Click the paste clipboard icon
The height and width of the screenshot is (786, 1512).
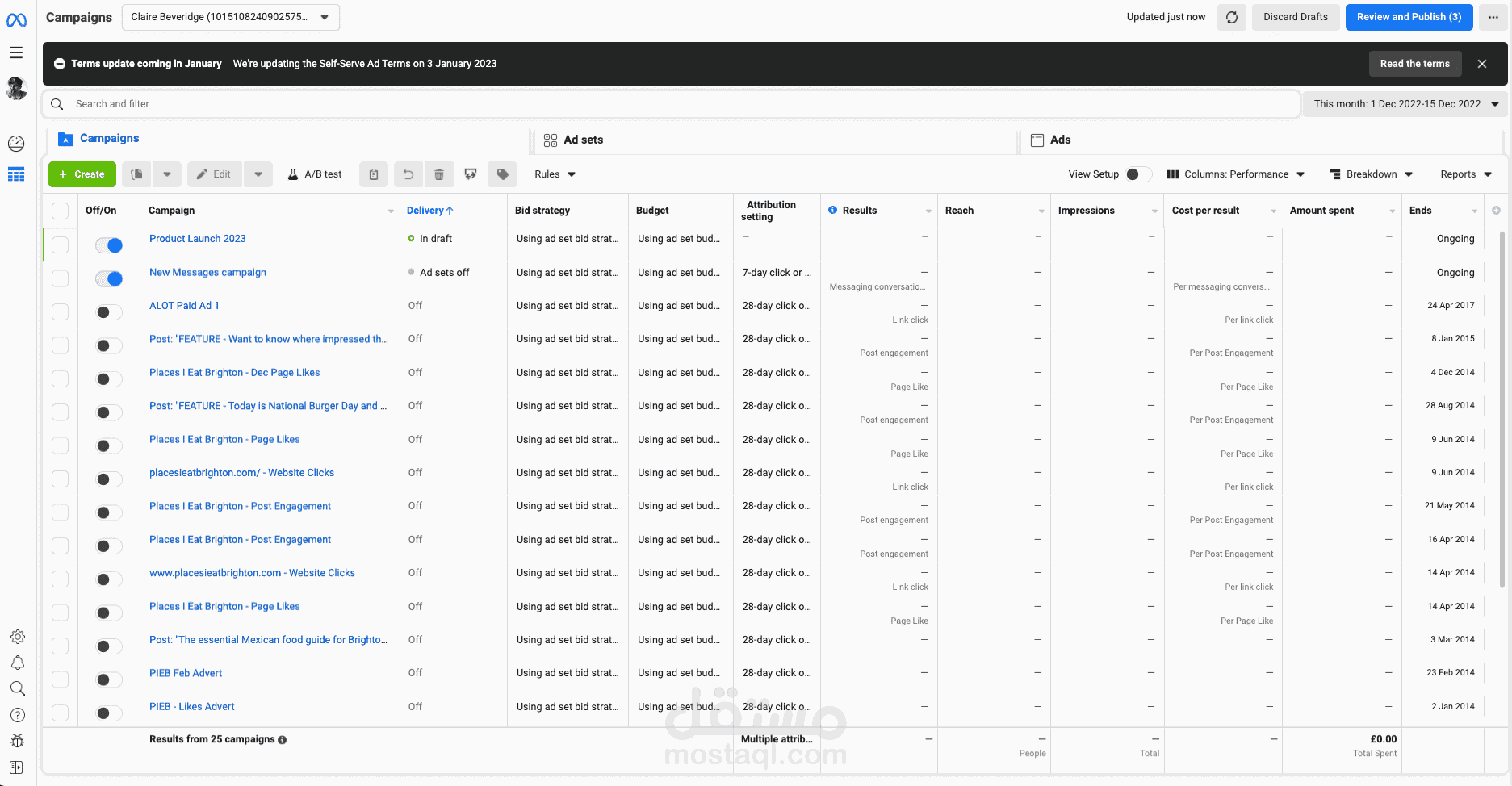click(374, 174)
